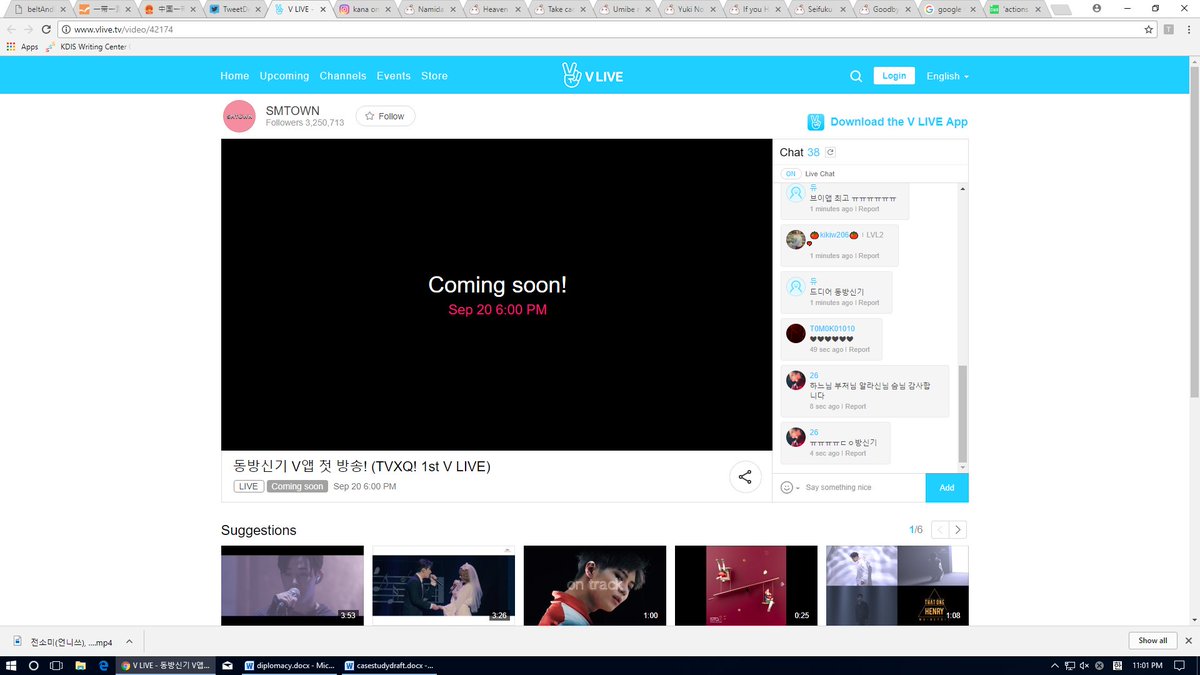The width and height of the screenshot is (1200, 675).
Task: Open the search magnifier icon
Action: 856,76
